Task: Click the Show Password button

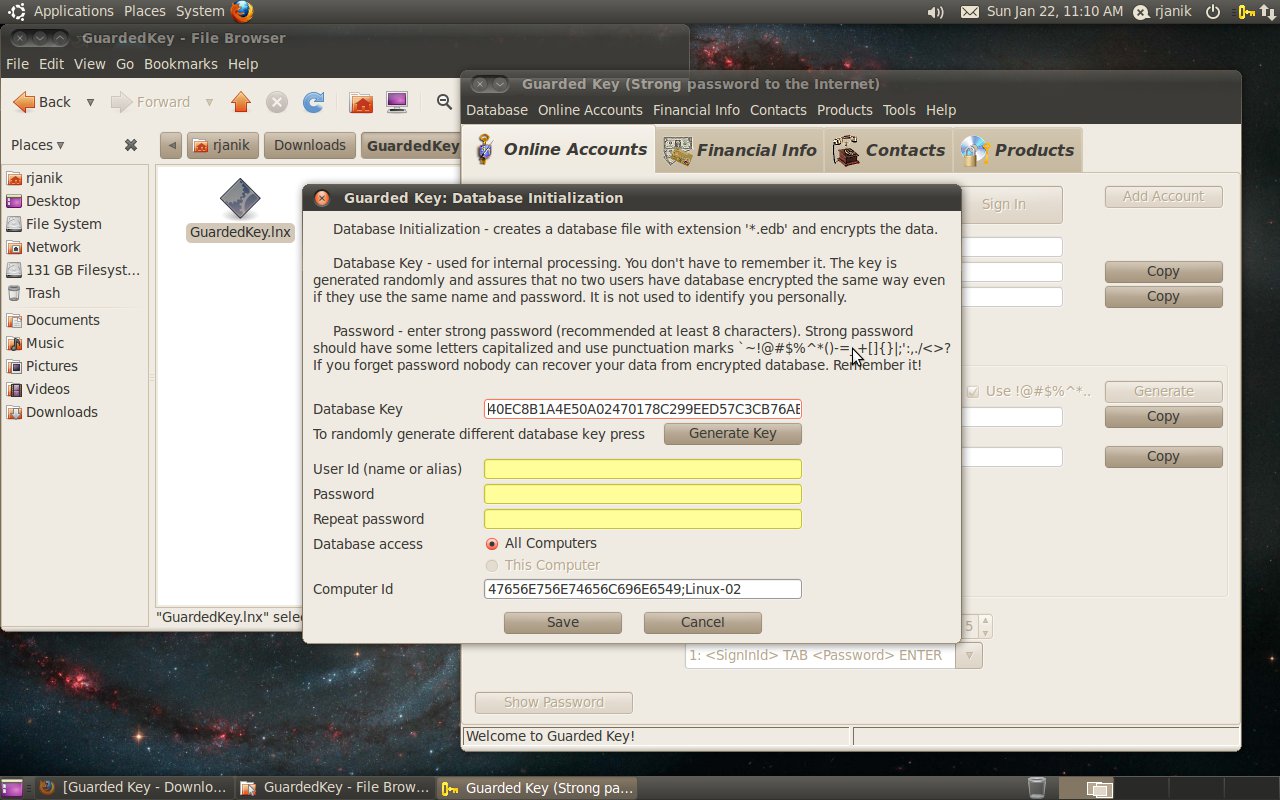Action: pos(554,702)
